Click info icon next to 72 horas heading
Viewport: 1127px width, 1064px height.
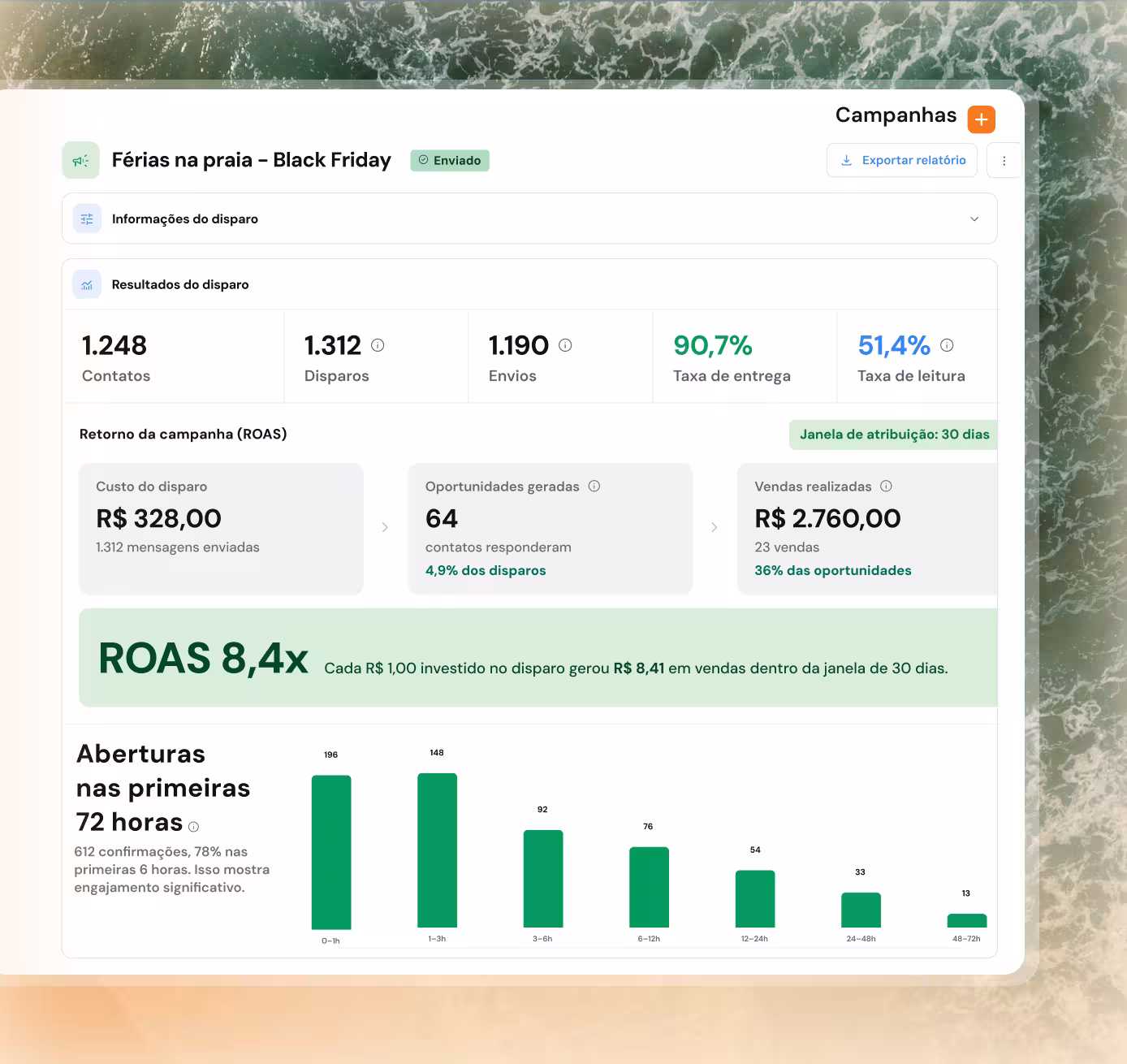pyautogui.click(x=193, y=827)
